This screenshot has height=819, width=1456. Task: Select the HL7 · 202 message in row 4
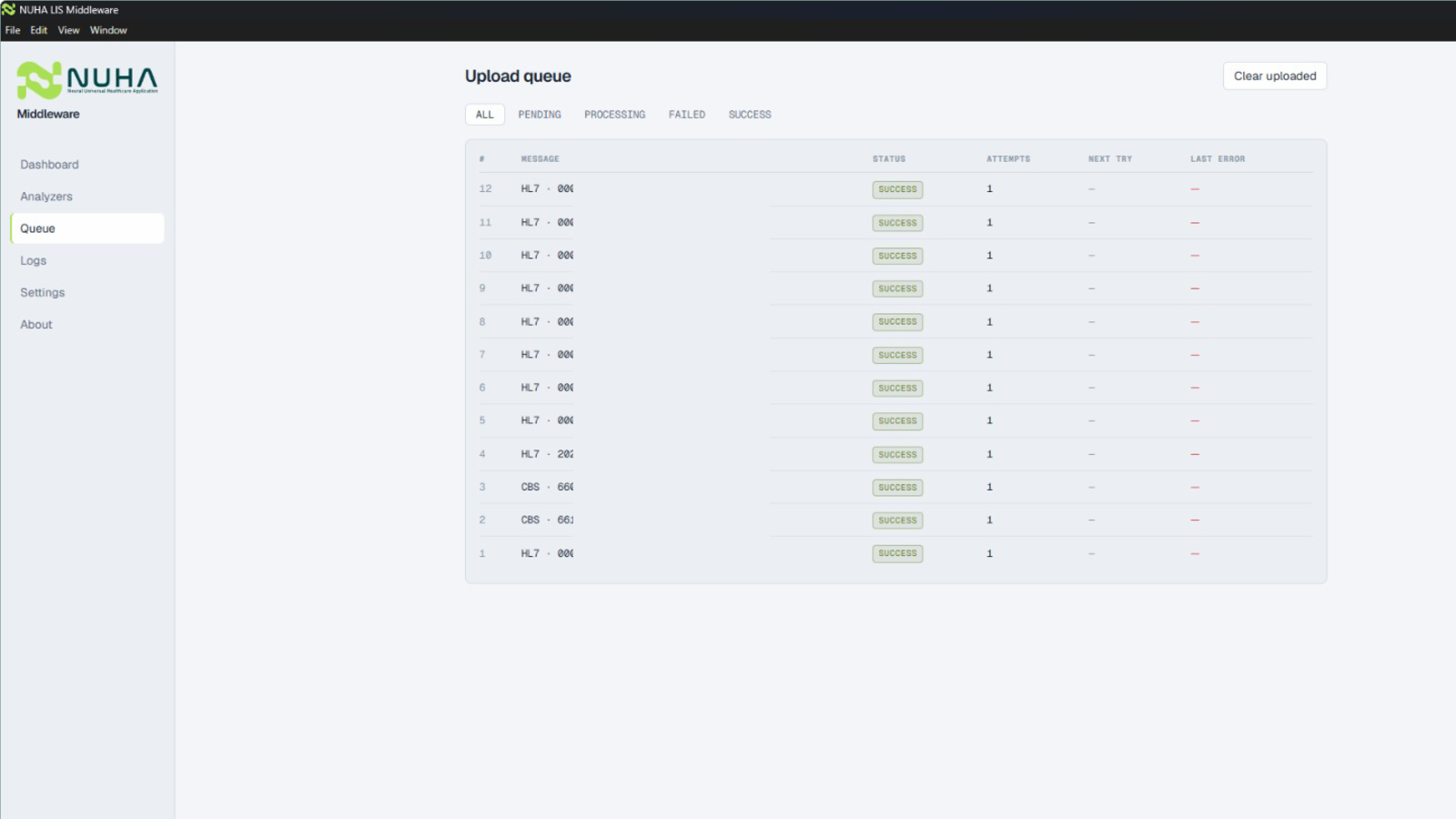click(x=547, y=454)
